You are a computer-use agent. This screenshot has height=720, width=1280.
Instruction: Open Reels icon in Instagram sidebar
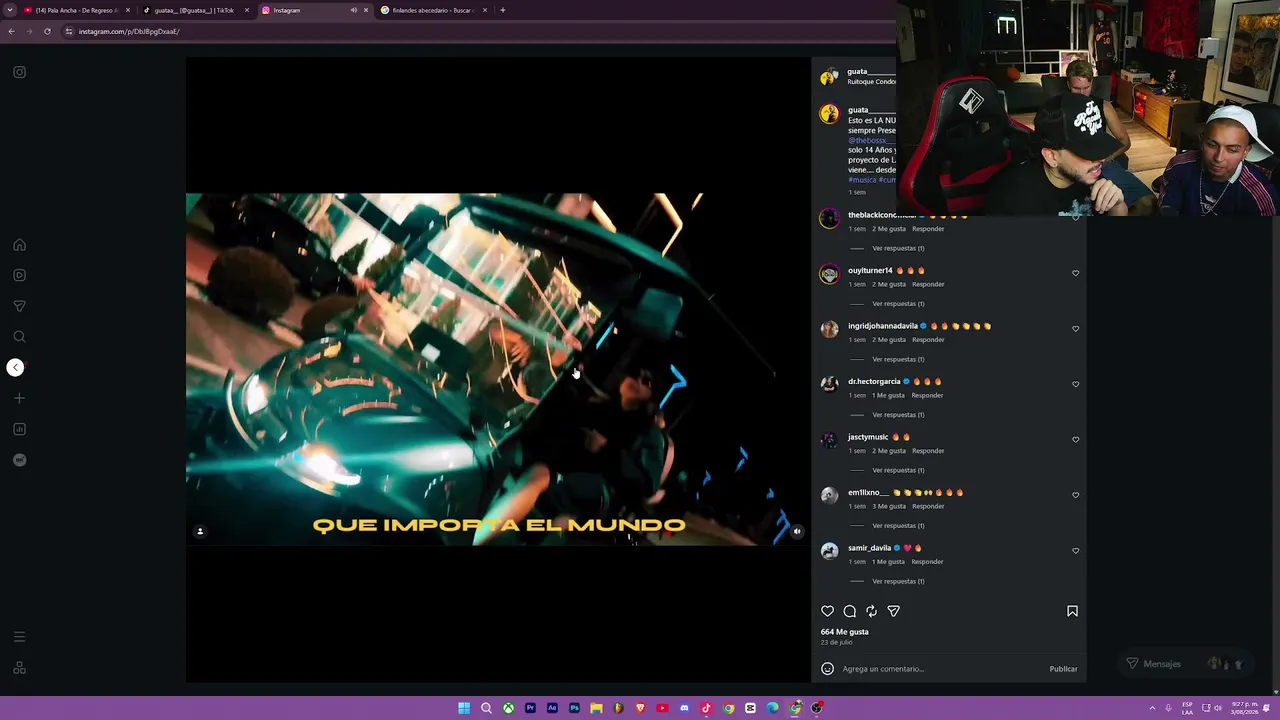19,275
